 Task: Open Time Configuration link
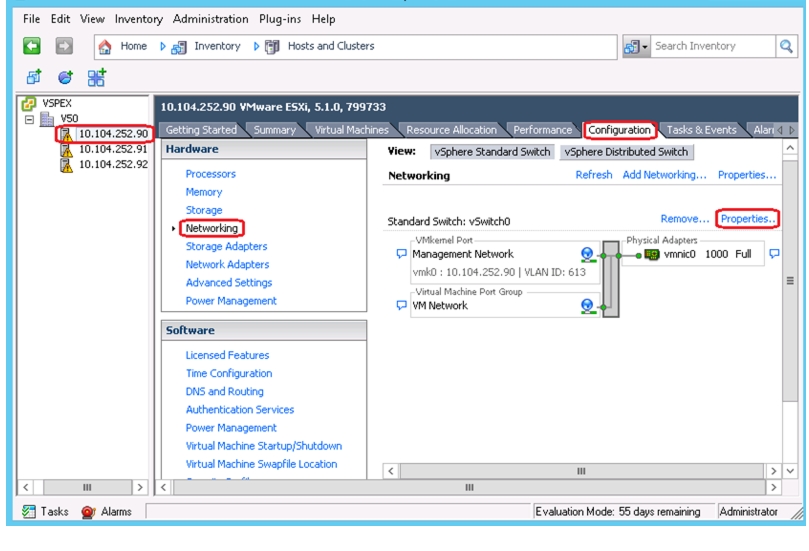click(229, 374)
